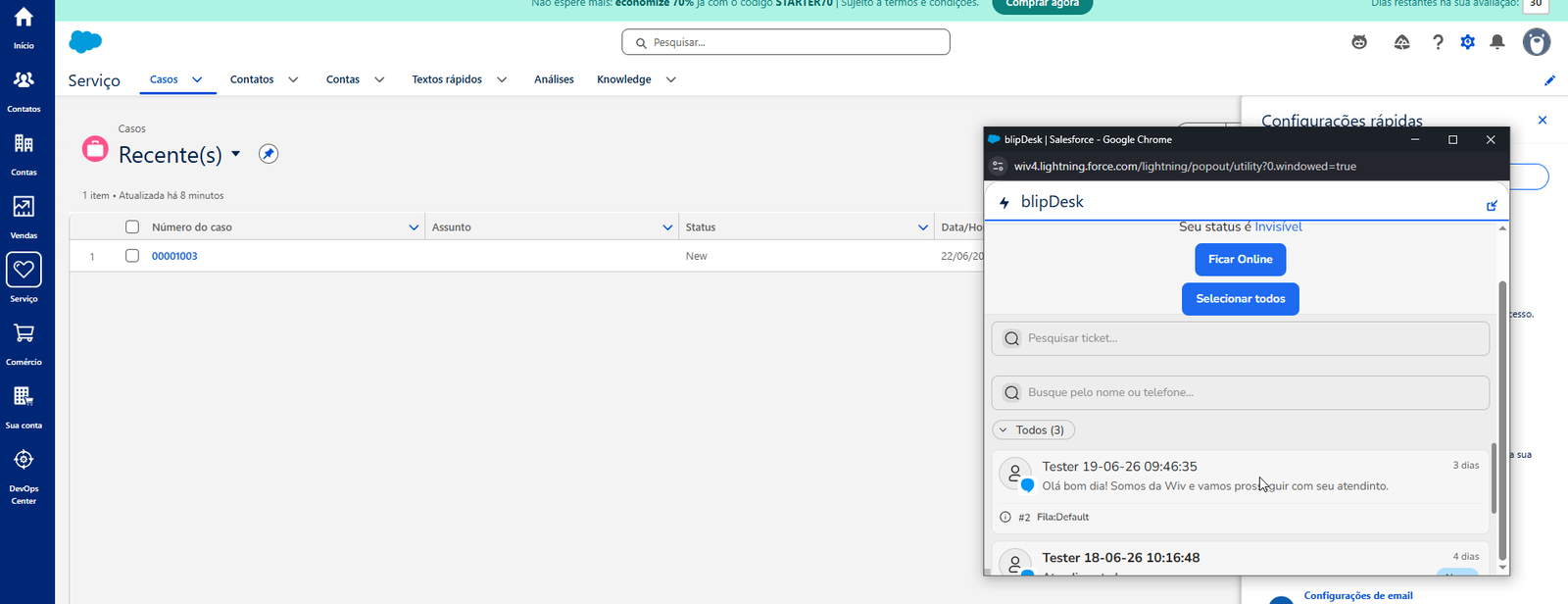Open the Comércio cart icon in the sidebar
Image resolution: width=1568 pixels, height=604 pixels.
coord(24,333)
